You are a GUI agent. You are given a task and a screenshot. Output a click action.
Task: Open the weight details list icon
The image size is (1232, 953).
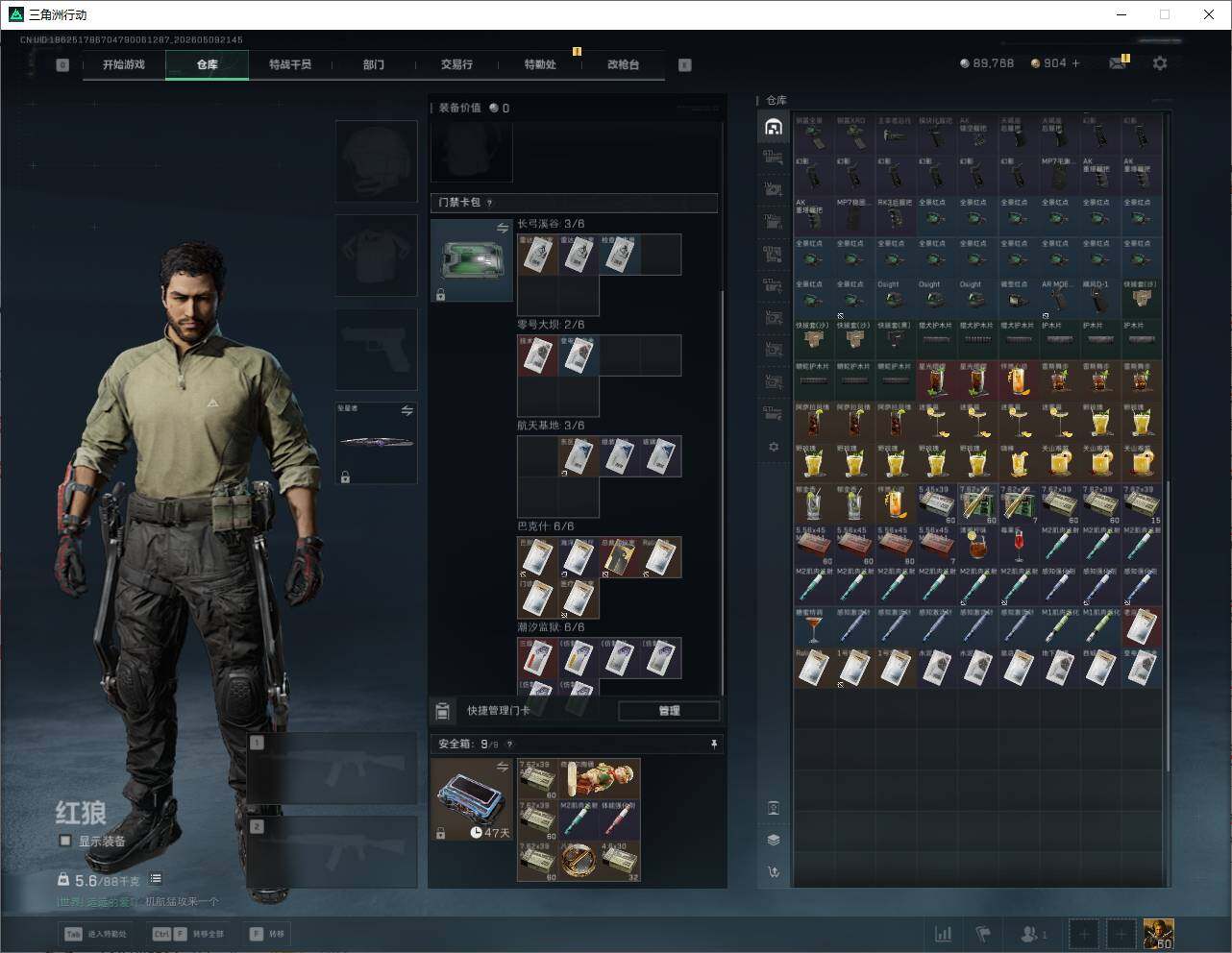click(156, 879)
